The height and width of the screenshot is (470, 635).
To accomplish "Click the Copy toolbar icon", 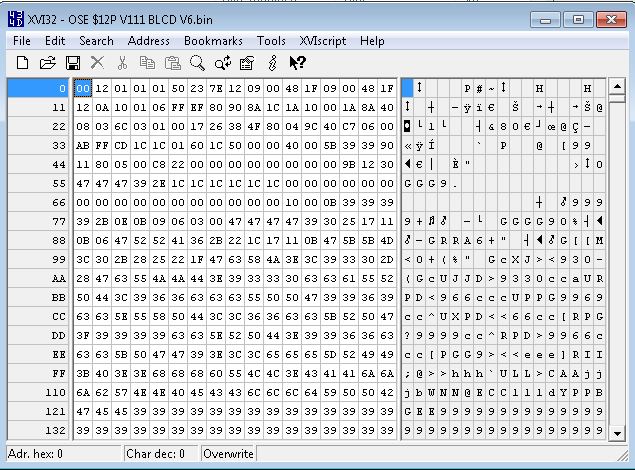I will click(x=147, y=63).
